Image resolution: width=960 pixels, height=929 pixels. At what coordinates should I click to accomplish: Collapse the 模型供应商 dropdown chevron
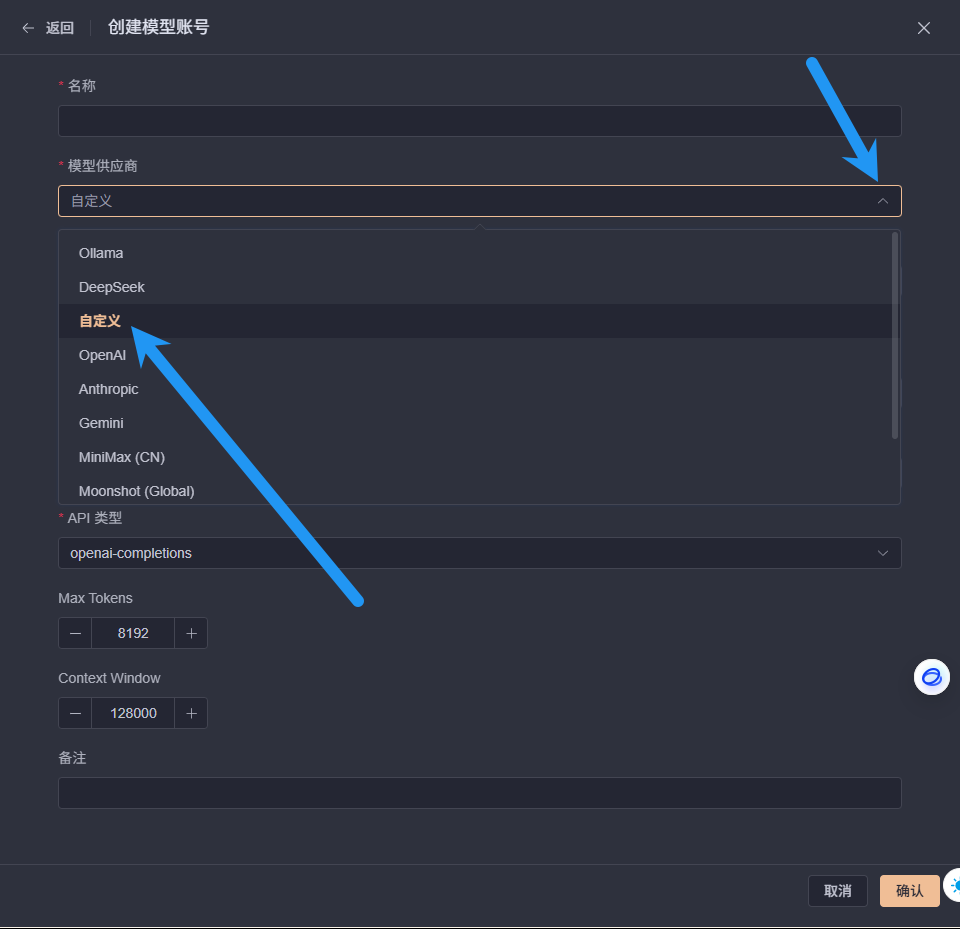click(x=882, y=201)
